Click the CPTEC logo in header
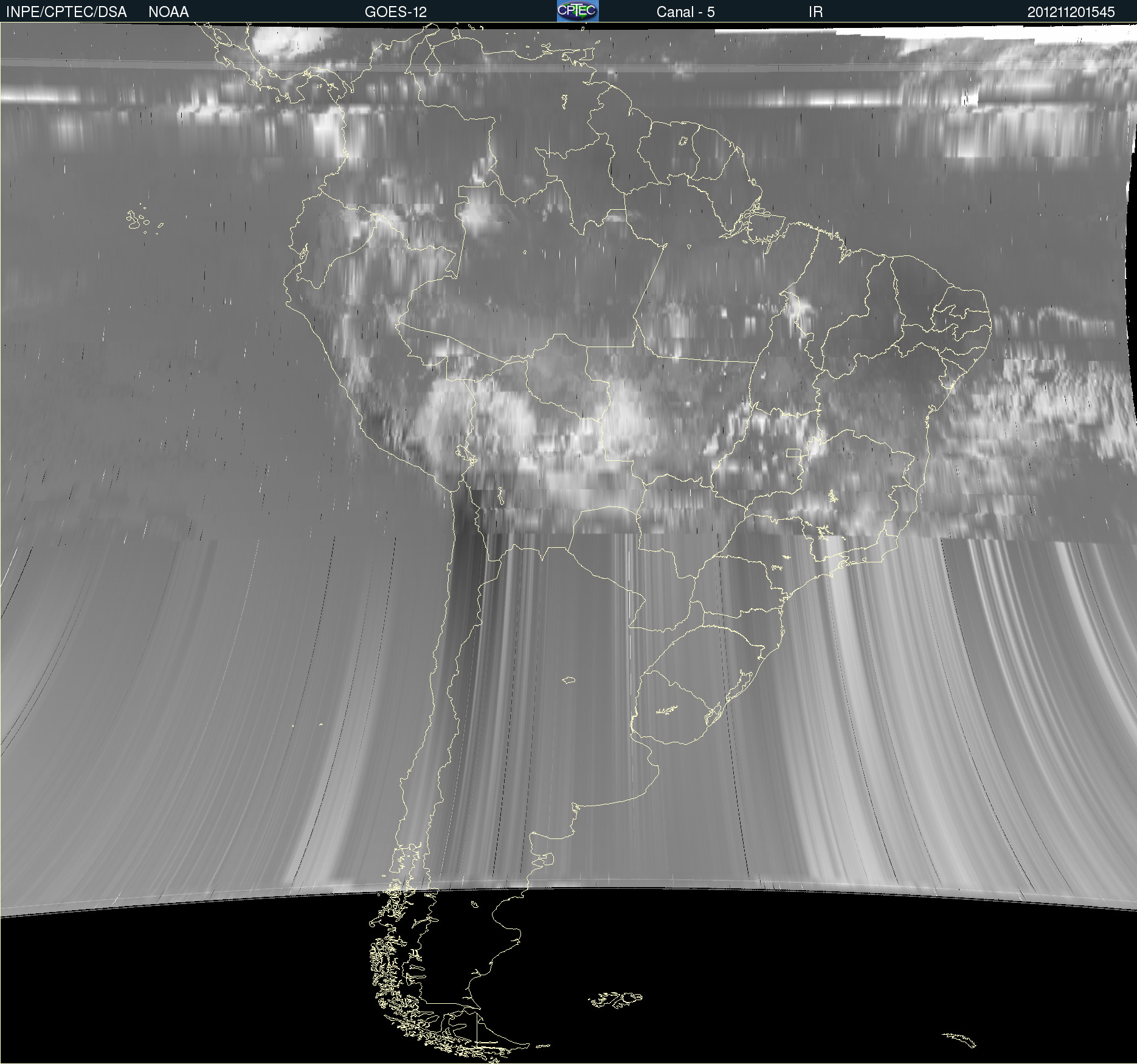 pos(578,11)
